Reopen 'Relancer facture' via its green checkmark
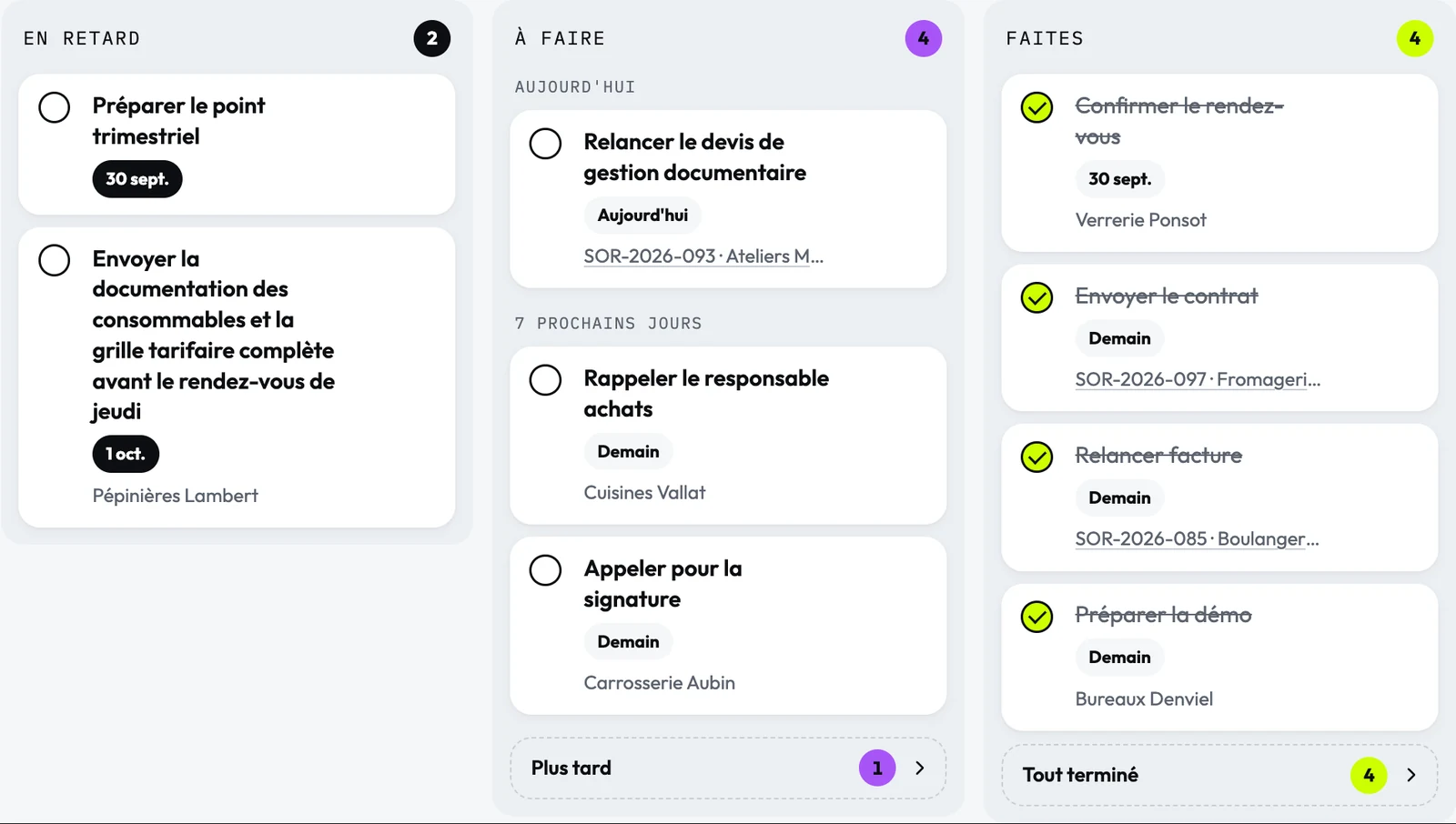Image resolution: width=1456 pixels, height=824 pixels. [x=1036, y=457]
